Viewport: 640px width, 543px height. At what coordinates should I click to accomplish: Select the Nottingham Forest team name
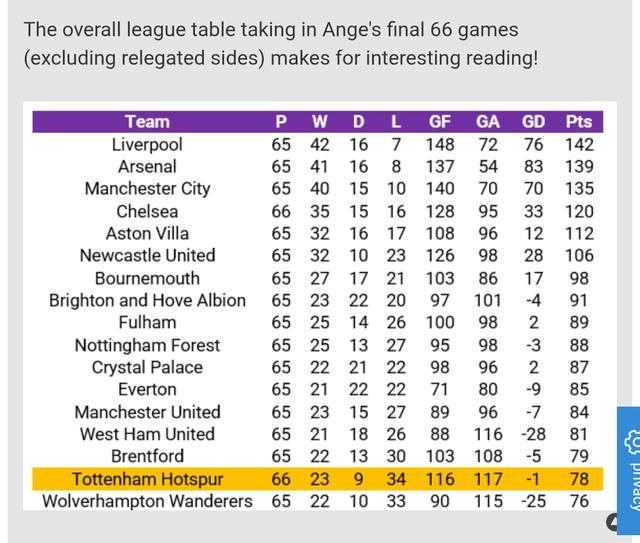pyautogui.click(x=147, y=345)
